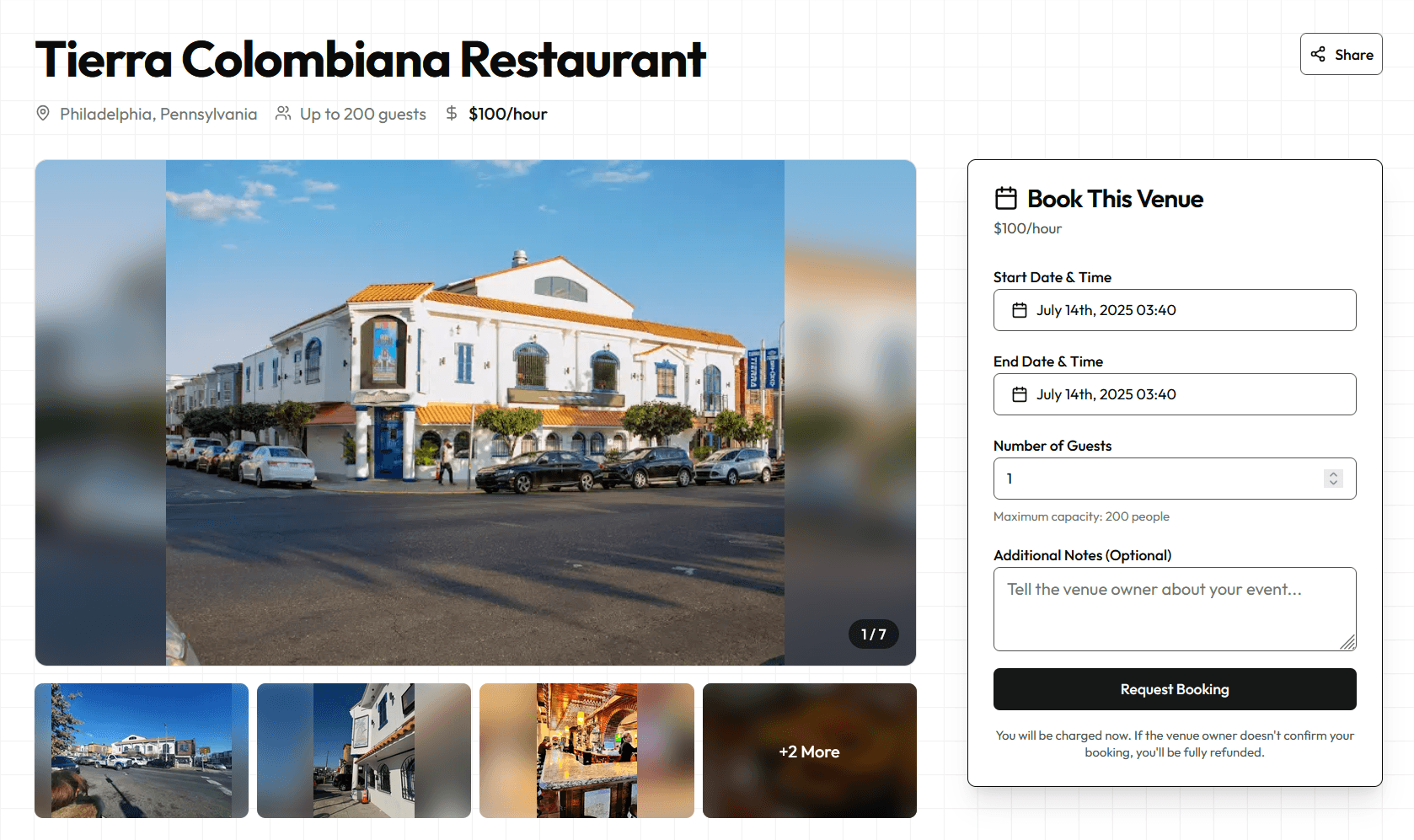Grab the notes textarea resize handle
Viewport: 1414px width, 840px height.
[x=1348, y=643]
